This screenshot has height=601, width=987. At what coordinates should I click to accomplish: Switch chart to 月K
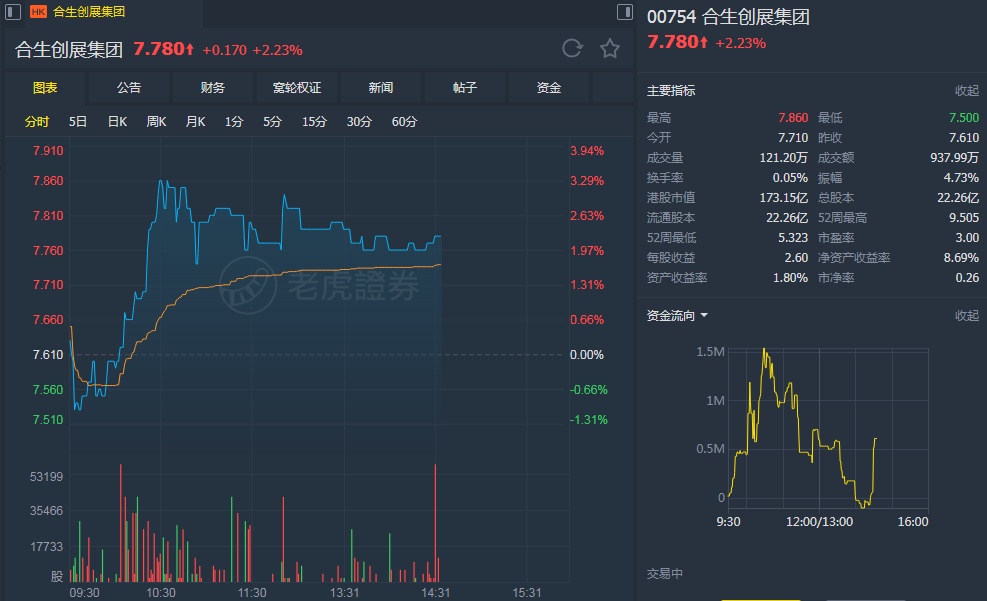tap(195, 121)
